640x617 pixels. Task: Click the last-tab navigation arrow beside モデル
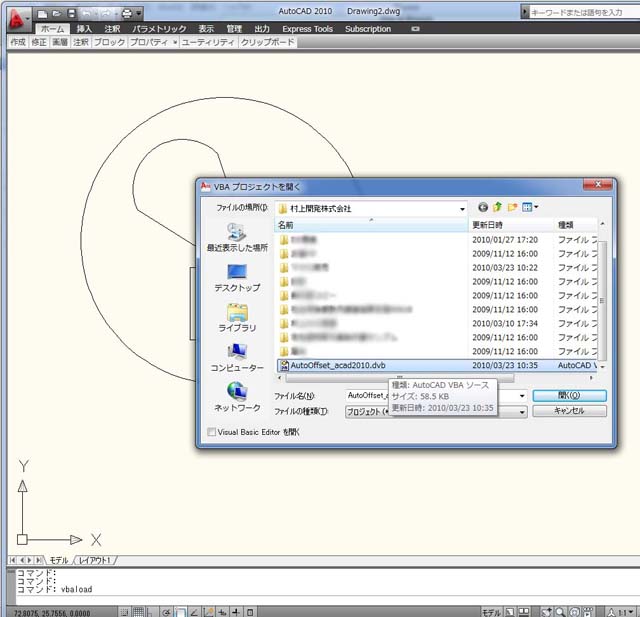(x=38, y=560)
